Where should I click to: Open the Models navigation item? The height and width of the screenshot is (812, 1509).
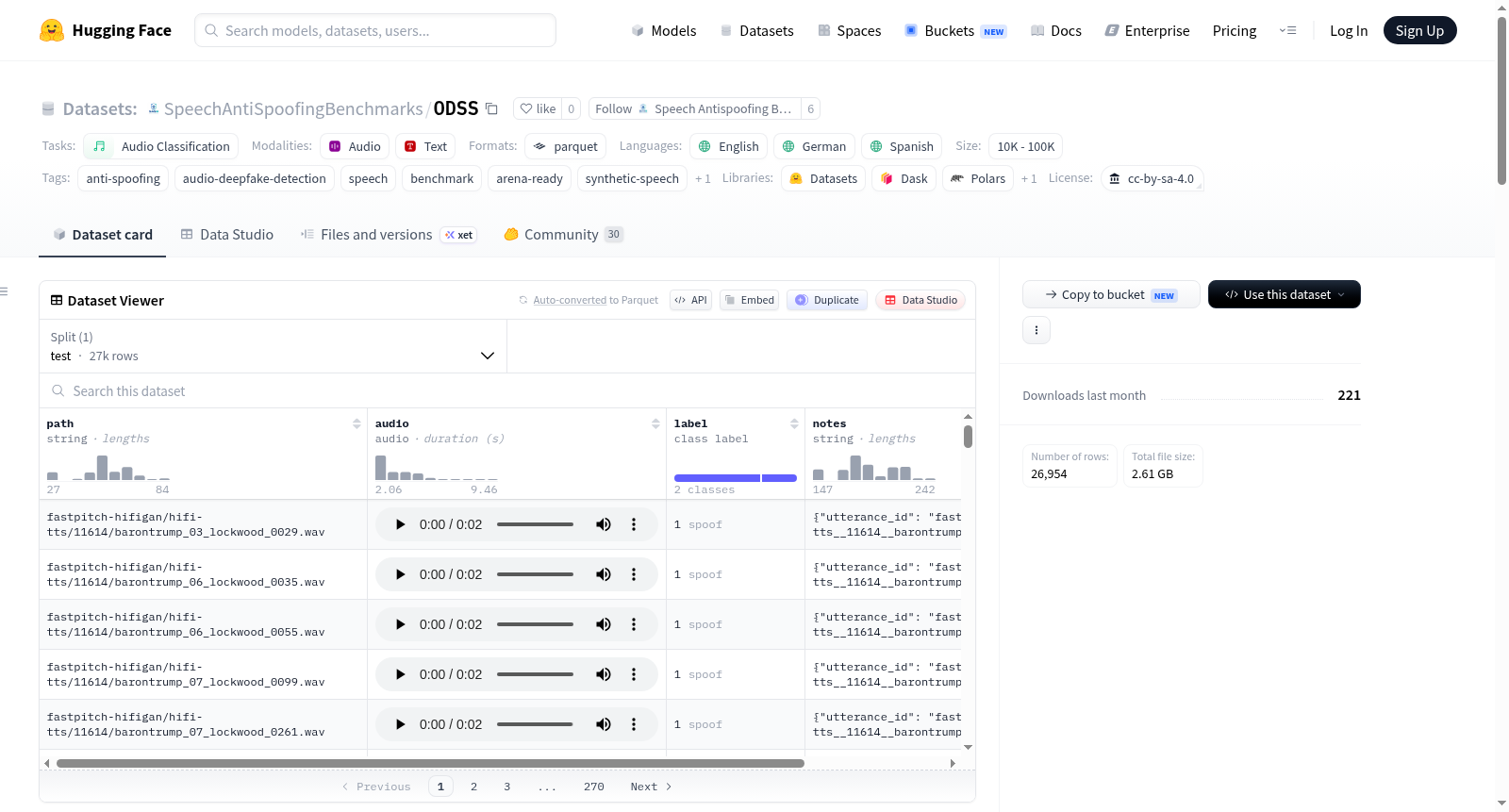point(664,30)
